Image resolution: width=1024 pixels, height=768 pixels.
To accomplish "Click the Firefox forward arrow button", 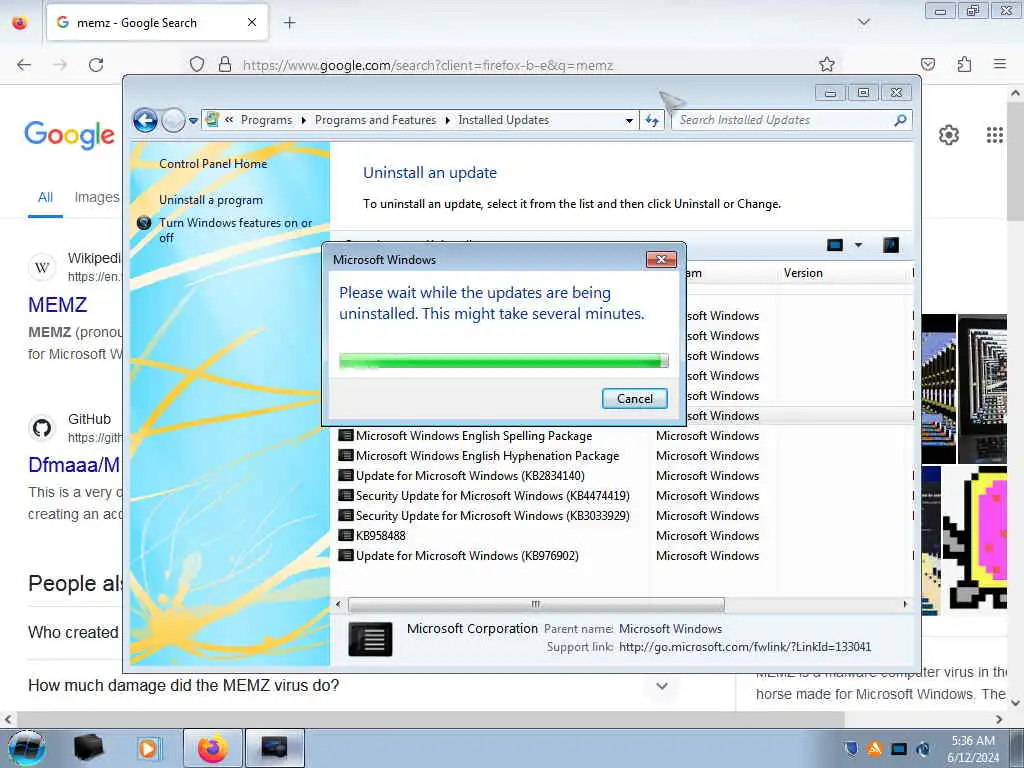I will (x=60, y=65).
